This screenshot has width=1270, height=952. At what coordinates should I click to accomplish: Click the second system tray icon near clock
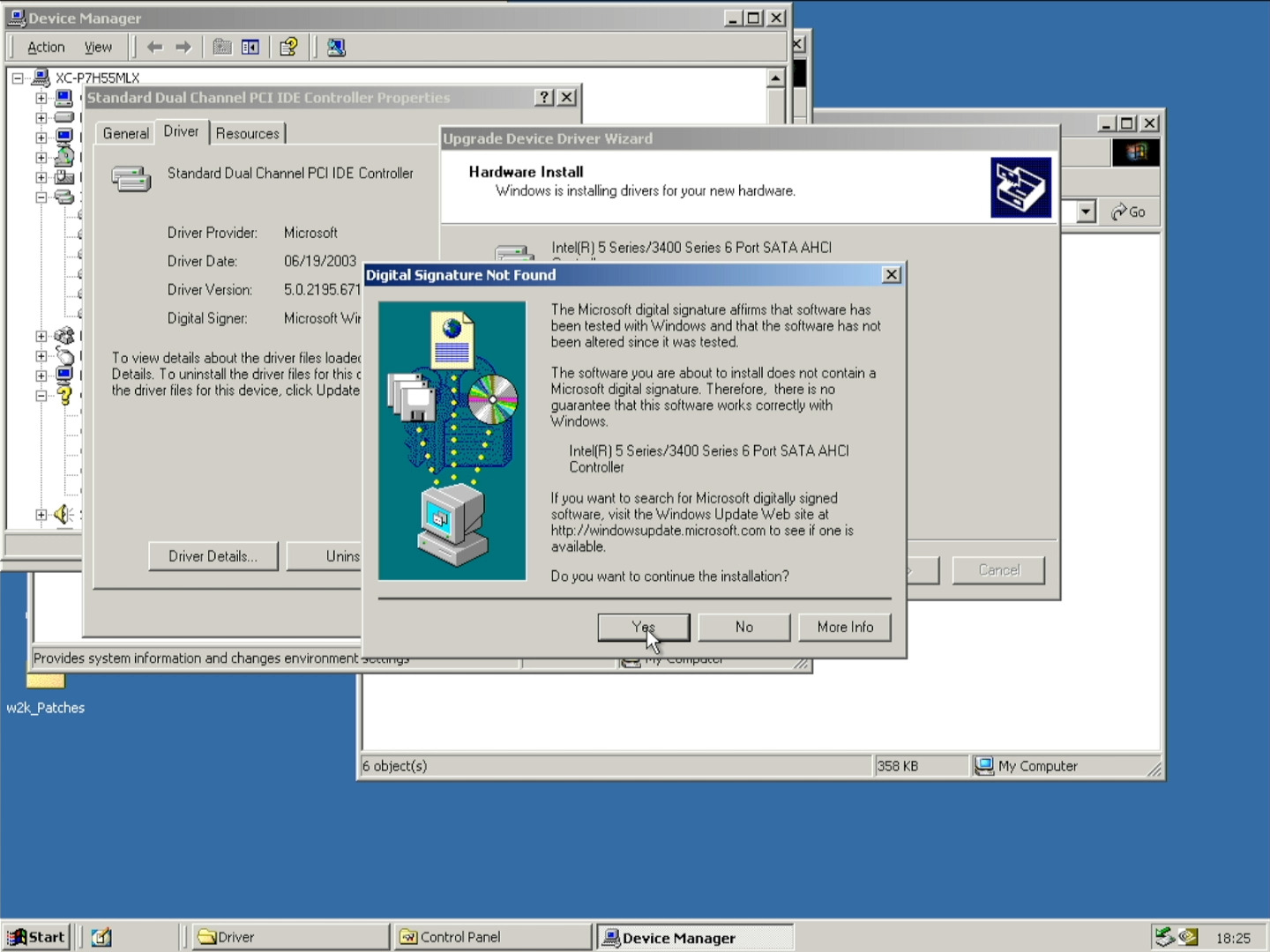(1188, 937)
